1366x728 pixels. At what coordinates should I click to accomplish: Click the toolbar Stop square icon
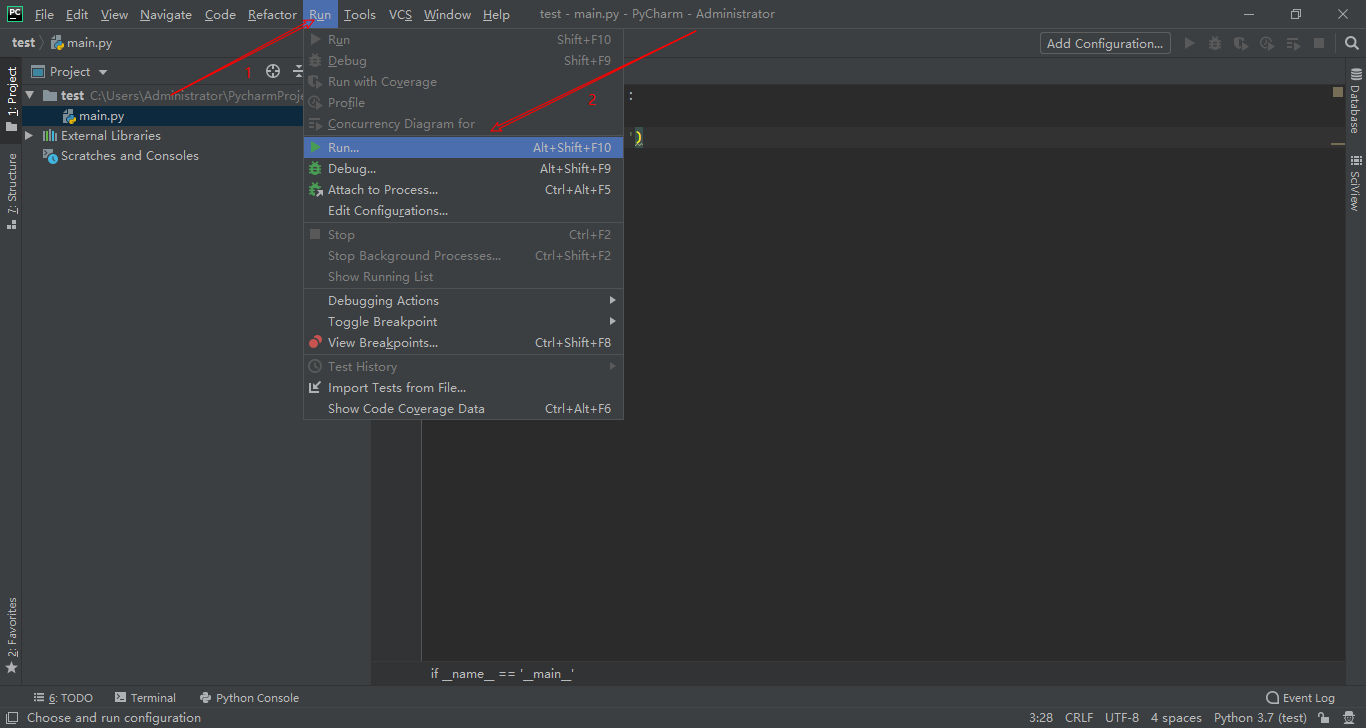click(x=1319, y=43)
